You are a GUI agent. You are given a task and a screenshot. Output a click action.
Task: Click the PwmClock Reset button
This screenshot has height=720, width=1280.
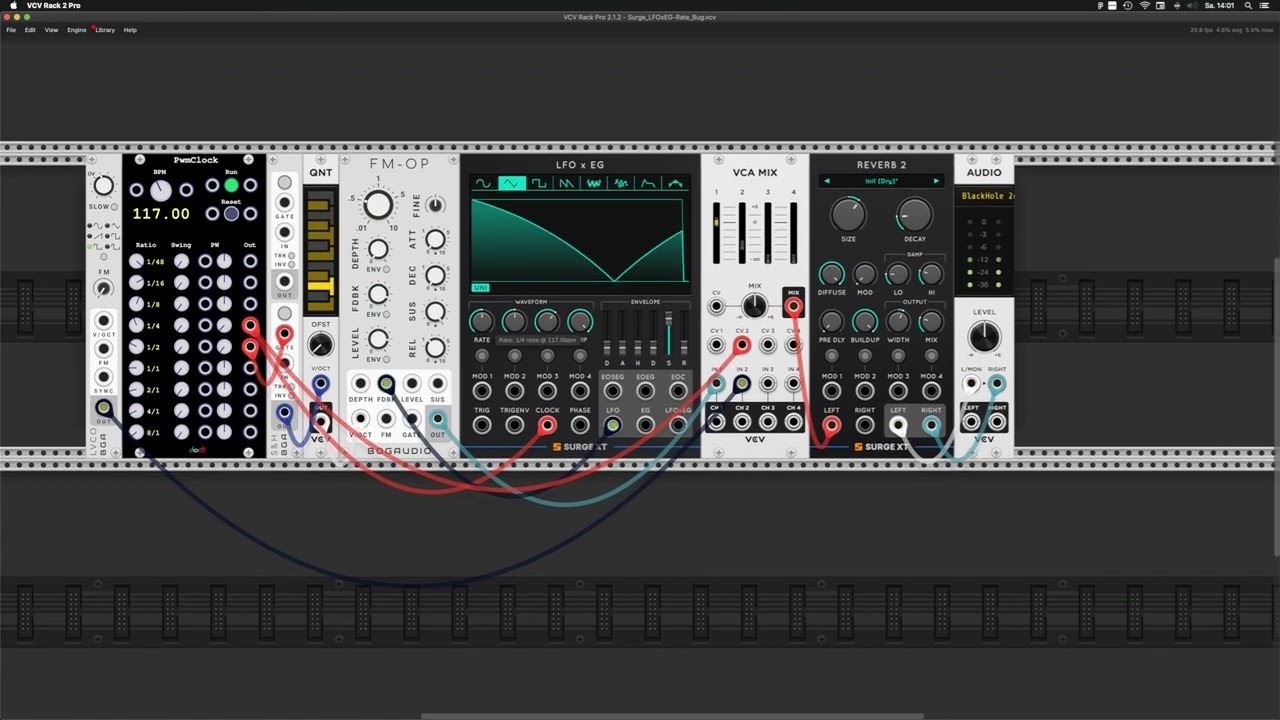231,214
